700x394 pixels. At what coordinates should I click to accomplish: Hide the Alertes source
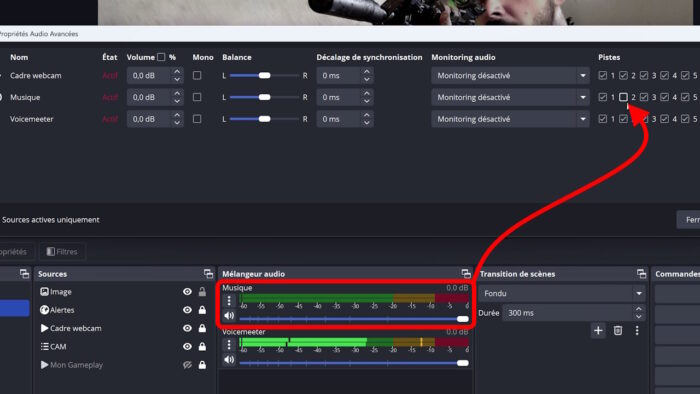point(188,310)
